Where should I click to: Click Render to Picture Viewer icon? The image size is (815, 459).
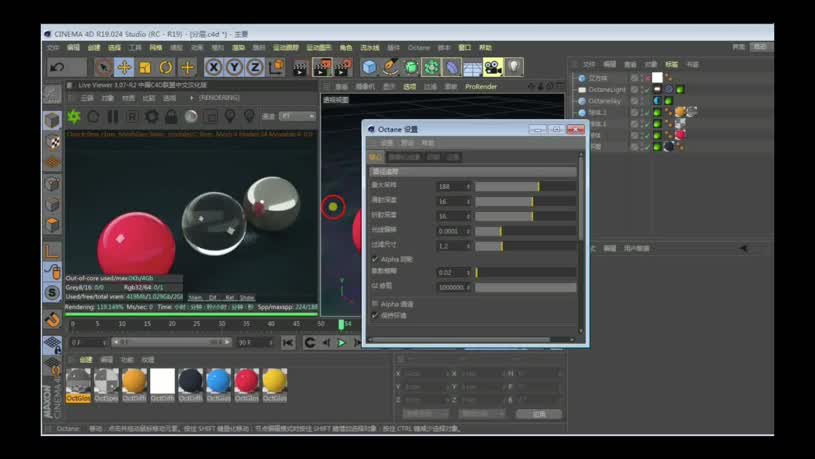322,68
